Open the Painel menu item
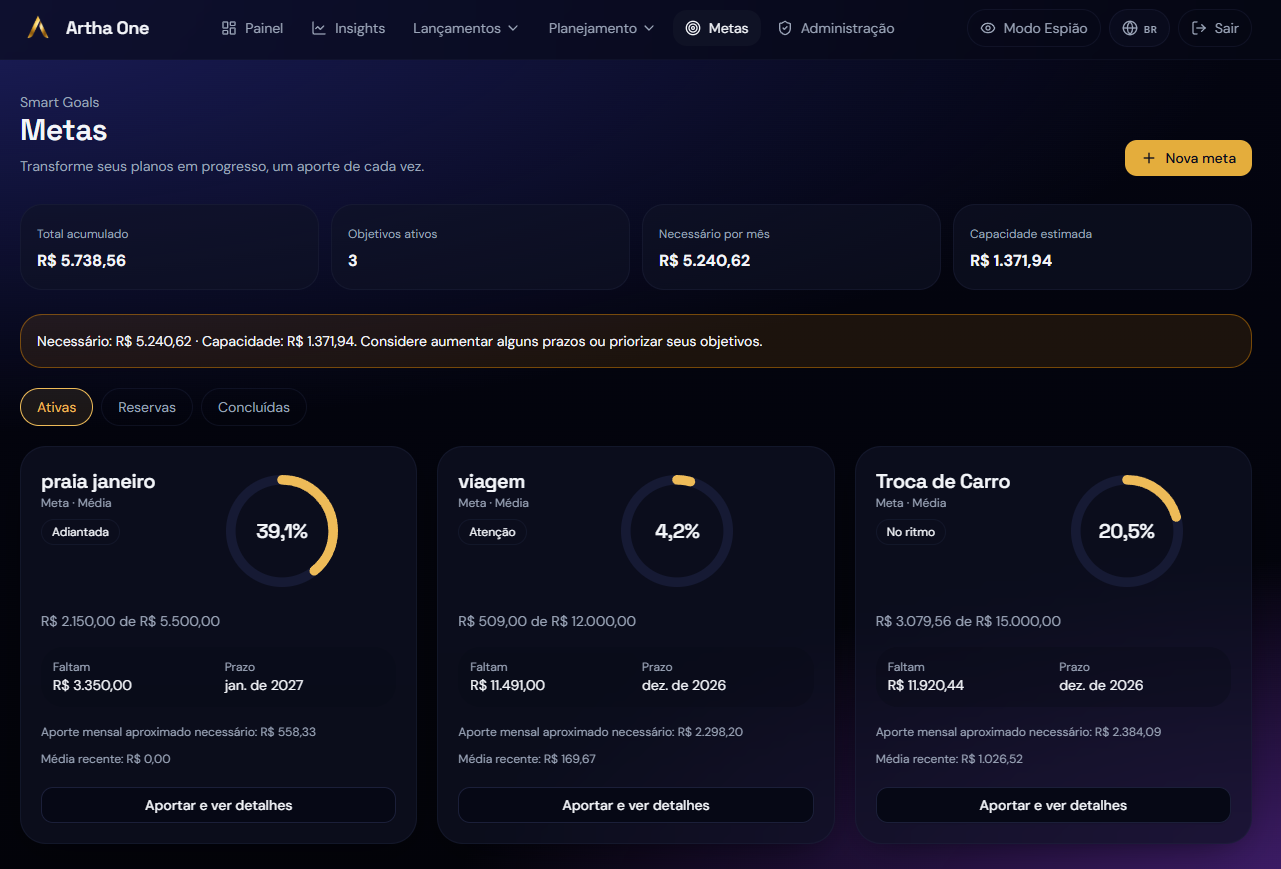Image resolution: width=1281 pixels, height=869 pixels. [x=252, y=28]
